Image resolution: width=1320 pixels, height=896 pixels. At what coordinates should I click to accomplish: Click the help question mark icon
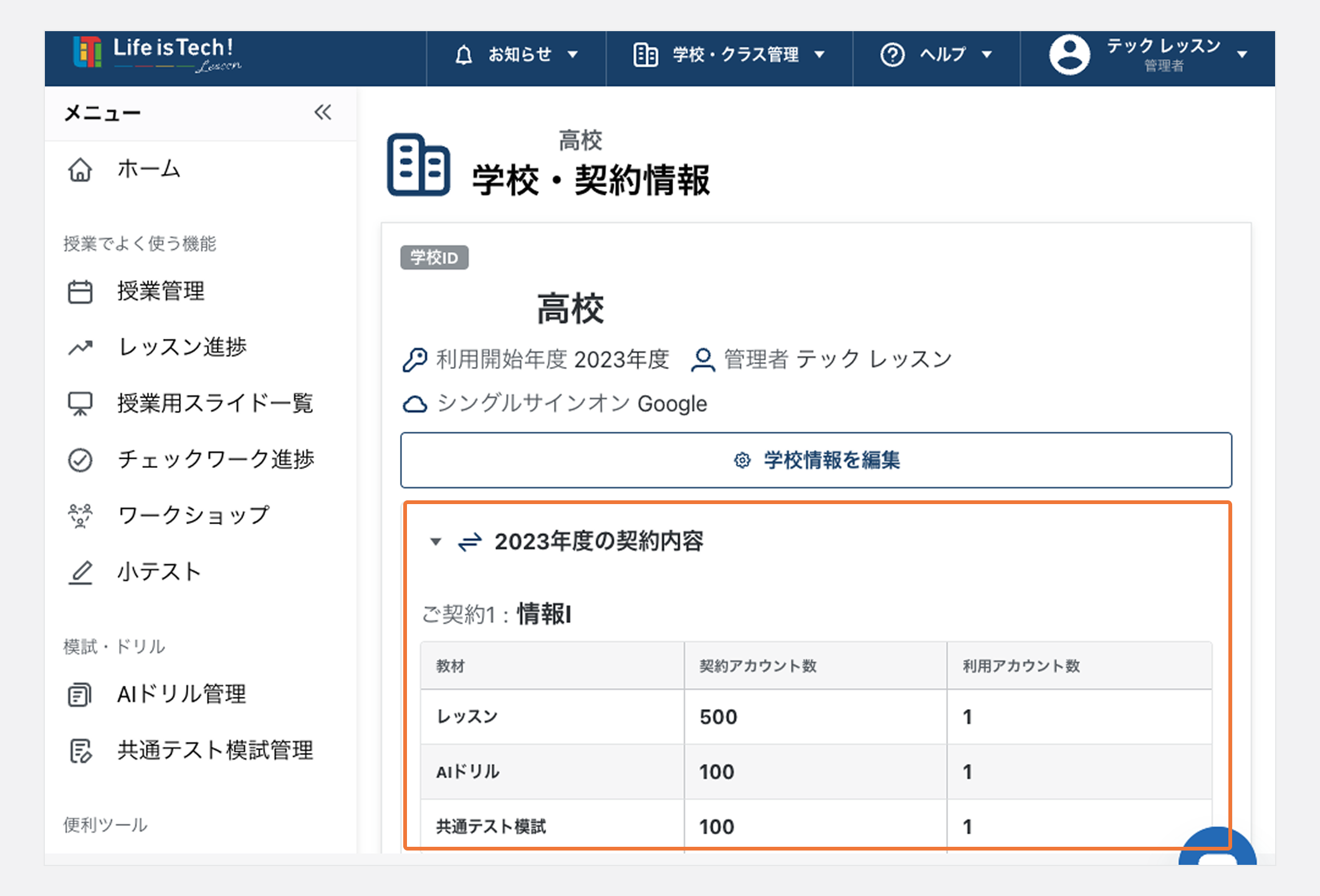[892, 55]
